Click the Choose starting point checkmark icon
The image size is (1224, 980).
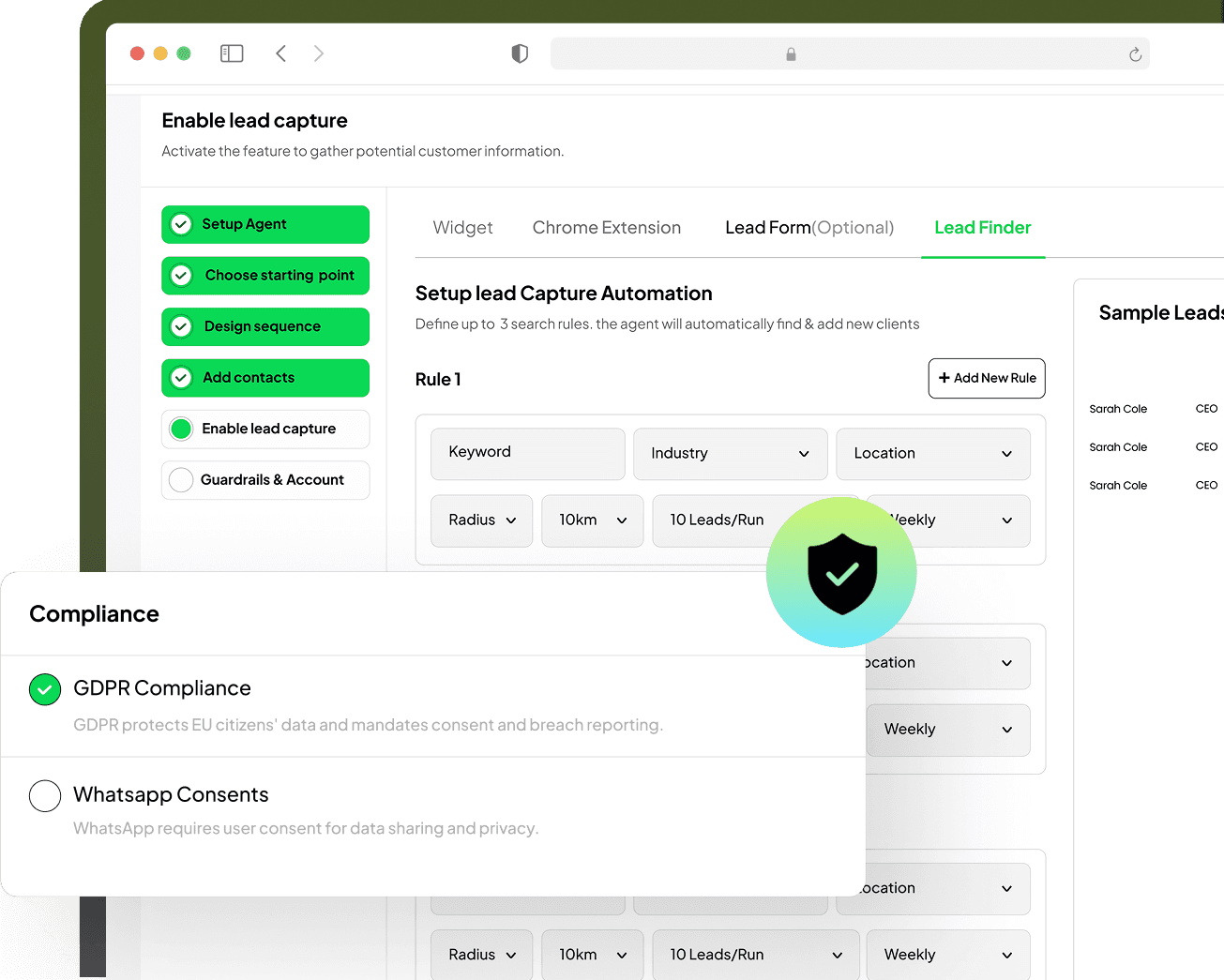(182, 276)
